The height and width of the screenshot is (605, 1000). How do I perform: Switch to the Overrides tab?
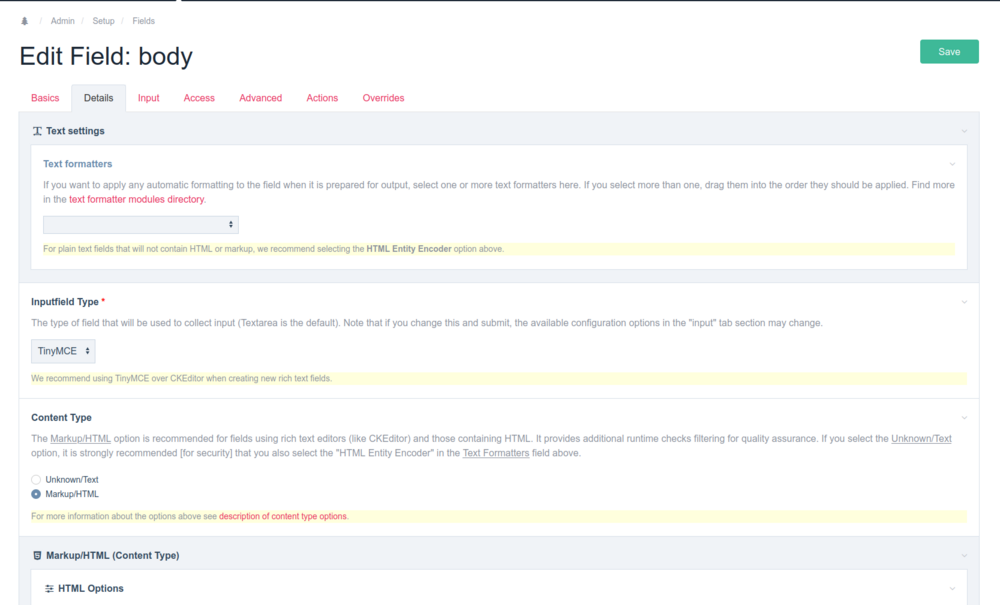(383, 97)
